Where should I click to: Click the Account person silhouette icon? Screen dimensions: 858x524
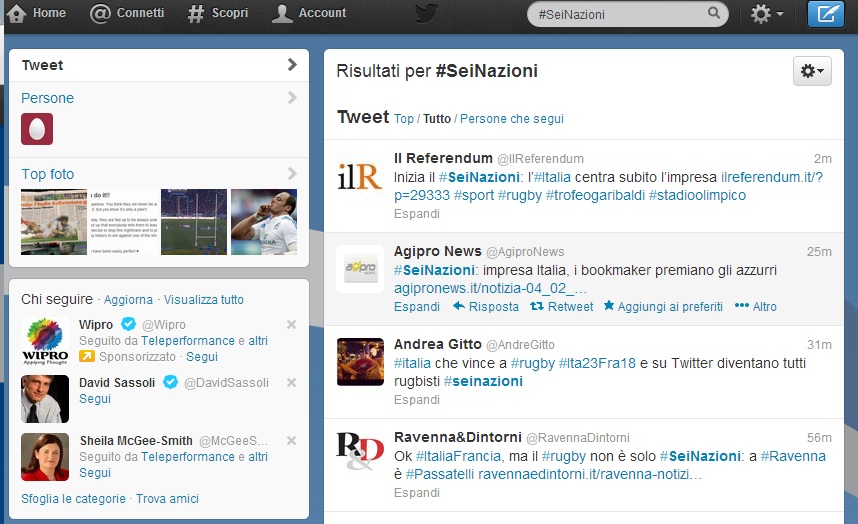(282, 14)
